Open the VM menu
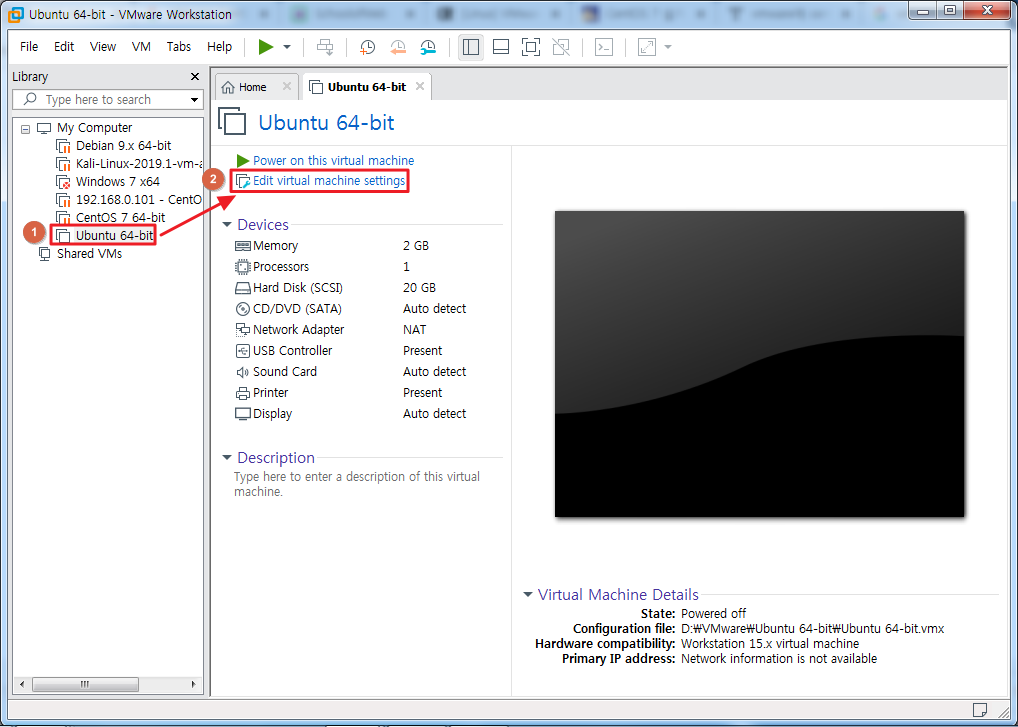This screenshot has height=727, width=1018. (x=141, y=47)
